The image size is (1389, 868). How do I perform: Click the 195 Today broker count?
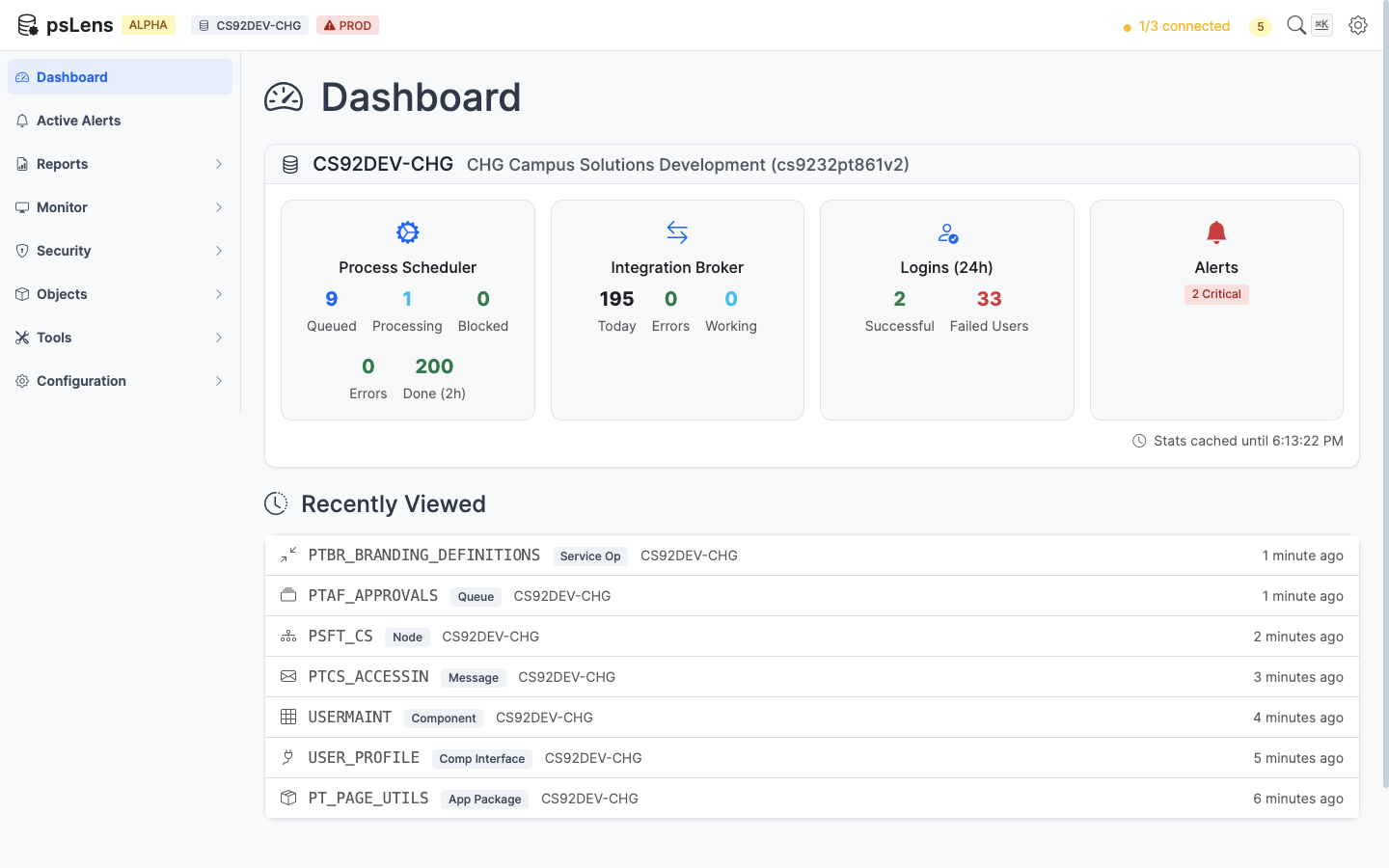point(616,312)
